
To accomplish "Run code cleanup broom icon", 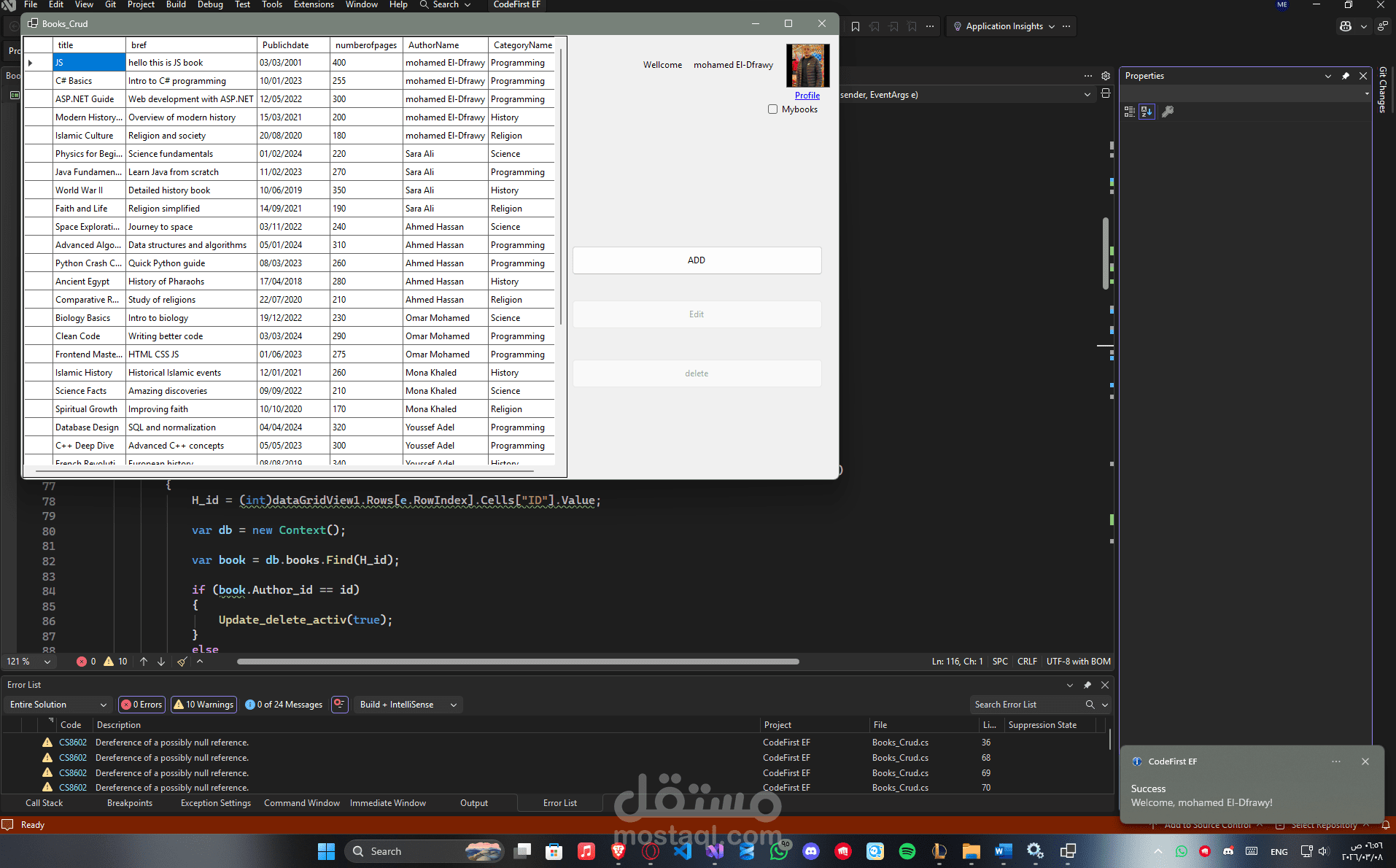I will [x=182, y=662].
